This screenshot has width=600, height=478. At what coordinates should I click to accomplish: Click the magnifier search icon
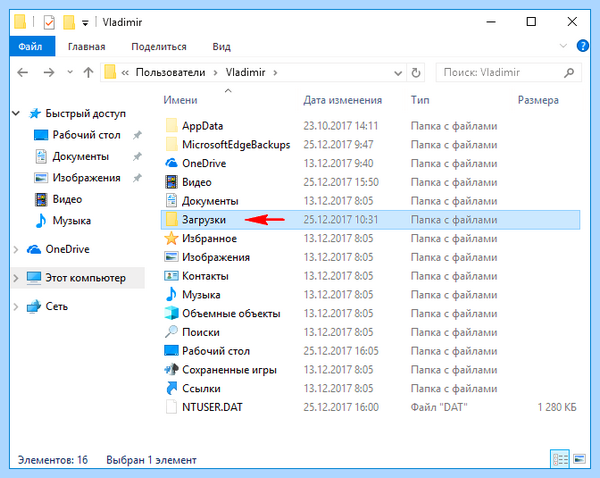point(569,72)
